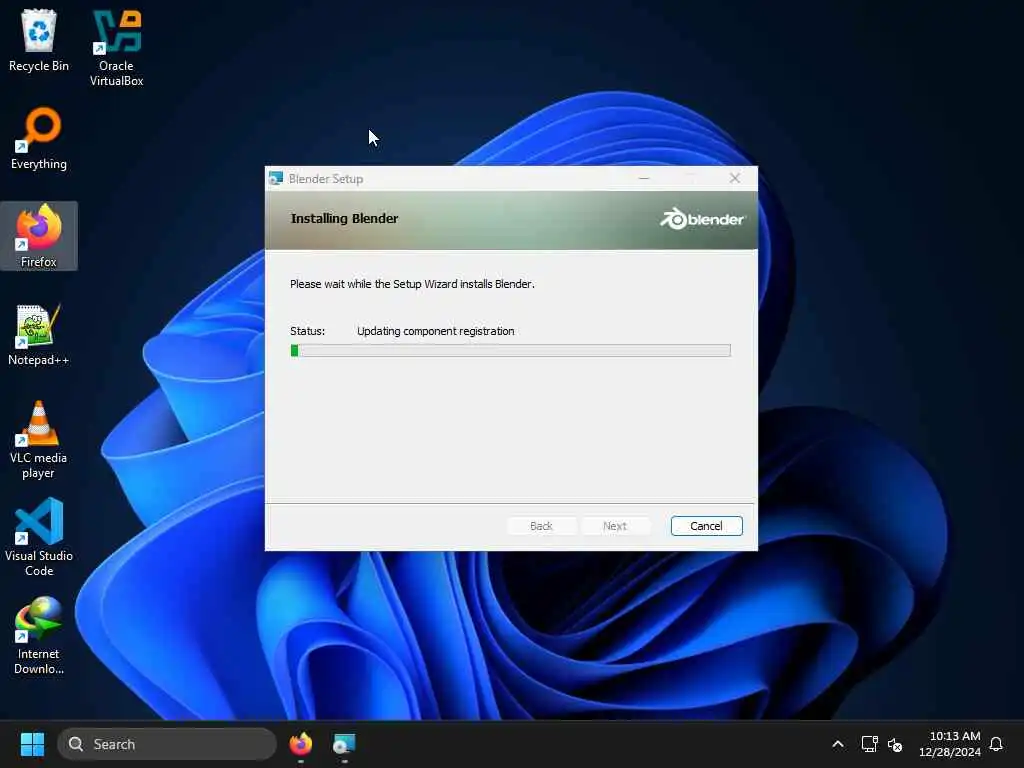1024x768 pixels.
Task: Show hidden system tray icons
Action: pyautogui.click(x=838, y=744)
